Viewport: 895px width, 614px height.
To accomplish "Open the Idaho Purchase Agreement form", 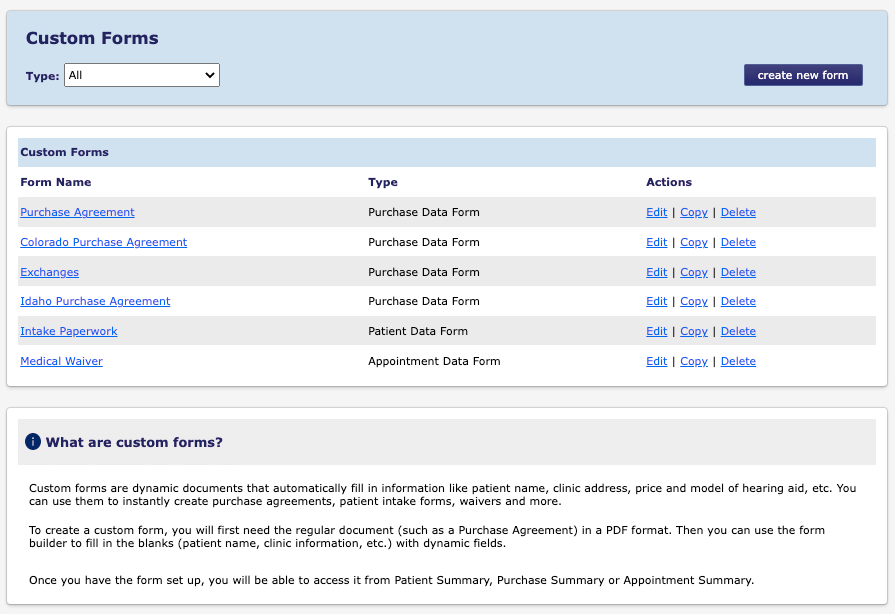I will click(x=95, y=301).
